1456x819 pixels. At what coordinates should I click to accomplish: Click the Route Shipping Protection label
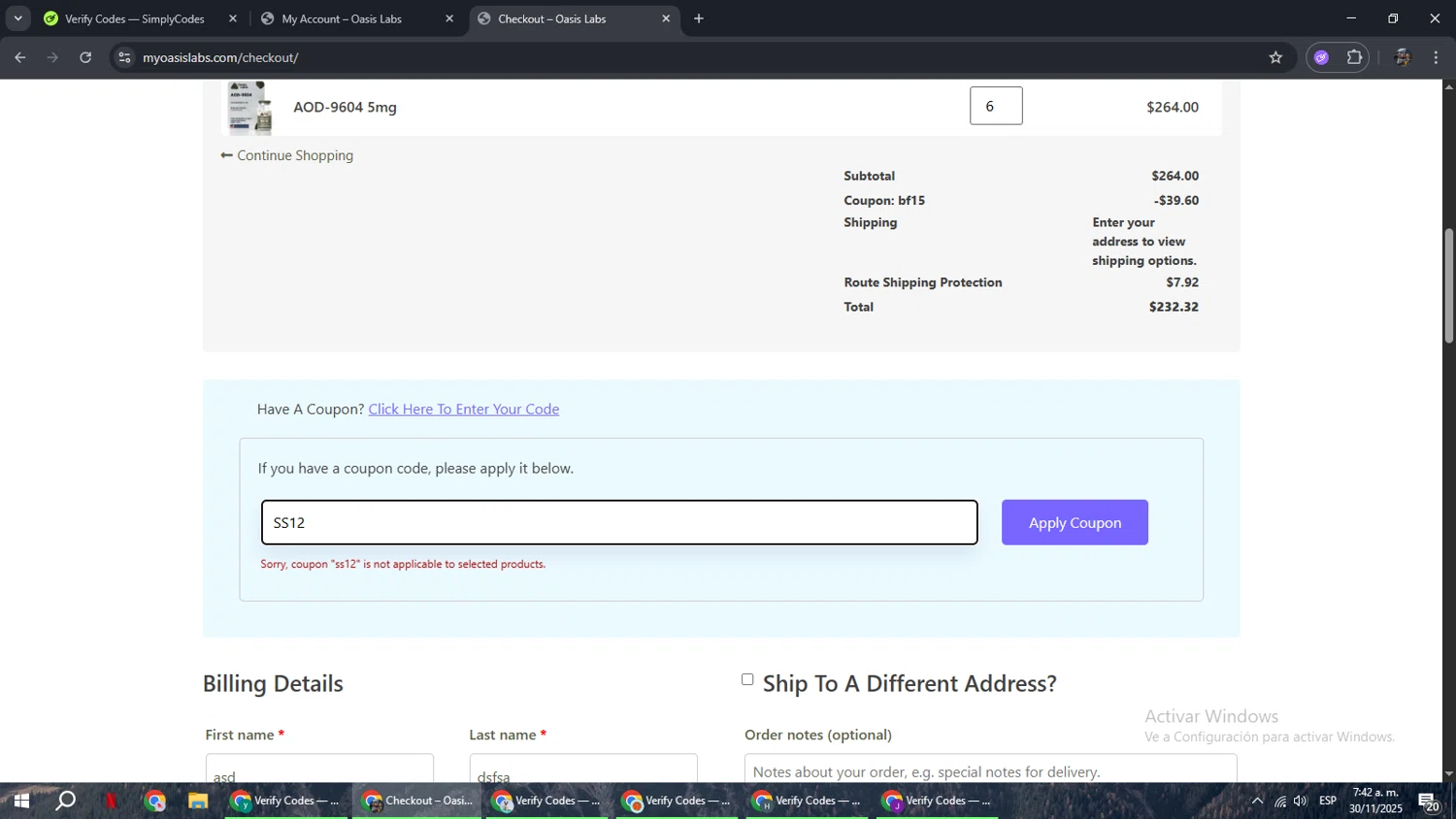923,282
